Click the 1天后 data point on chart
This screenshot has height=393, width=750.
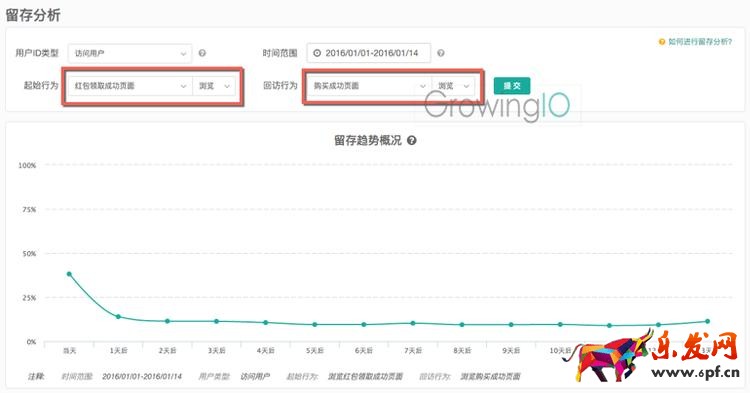click(118, 317)
